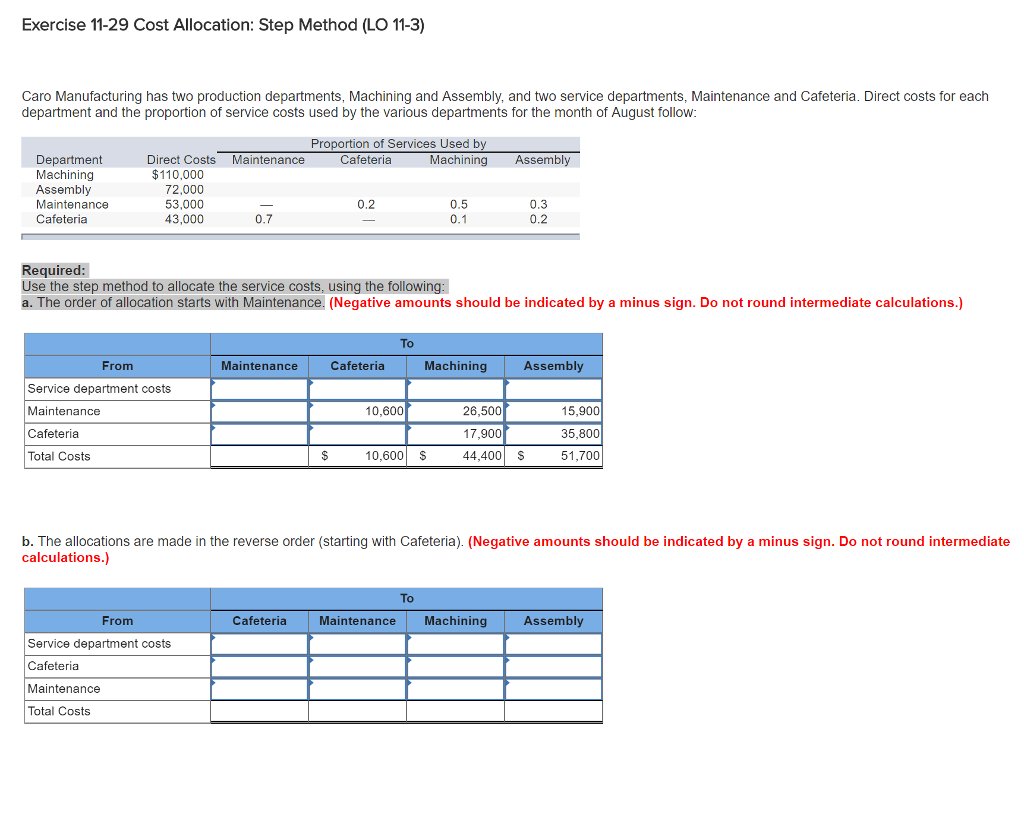The image size is (1024, 817).
Task: Click the Machining cell showing 17,900
Action: point(455,433)
